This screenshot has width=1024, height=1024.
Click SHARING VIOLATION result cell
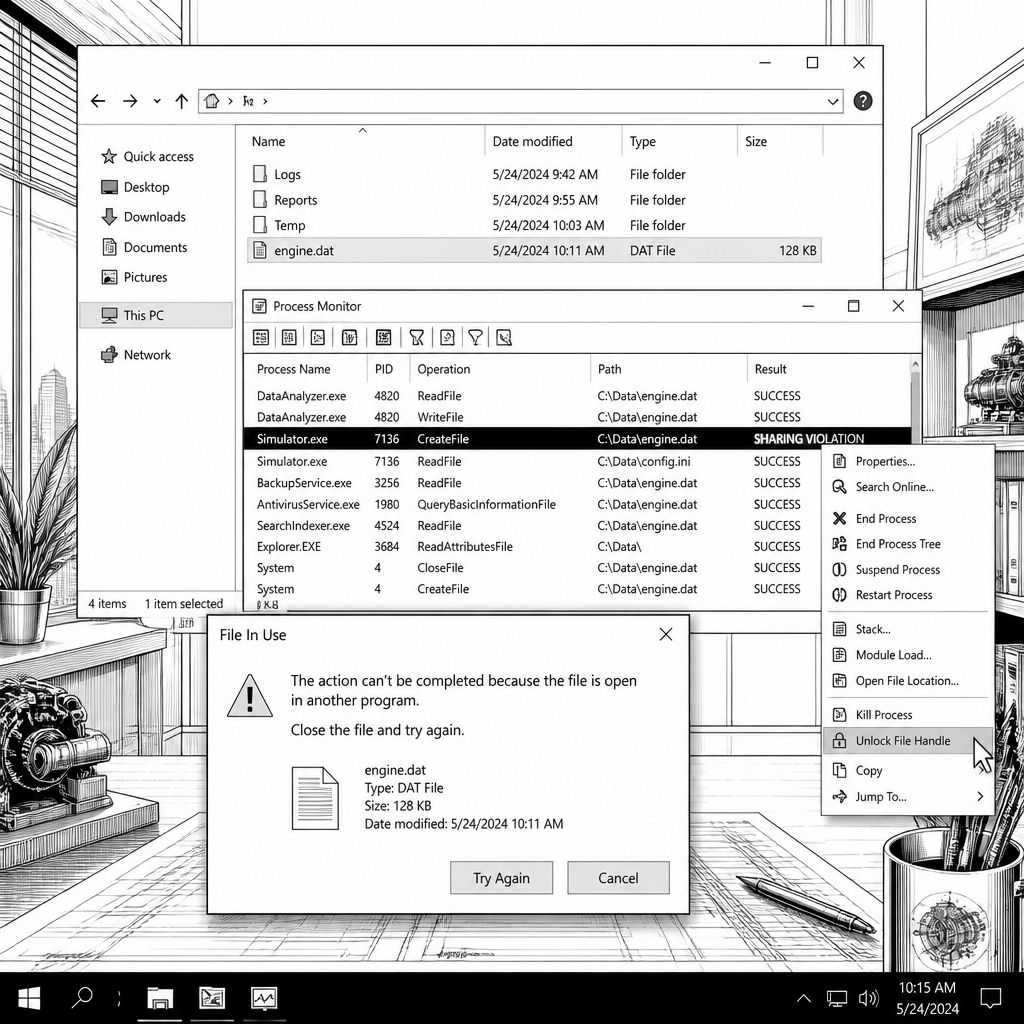click(808, 439)
